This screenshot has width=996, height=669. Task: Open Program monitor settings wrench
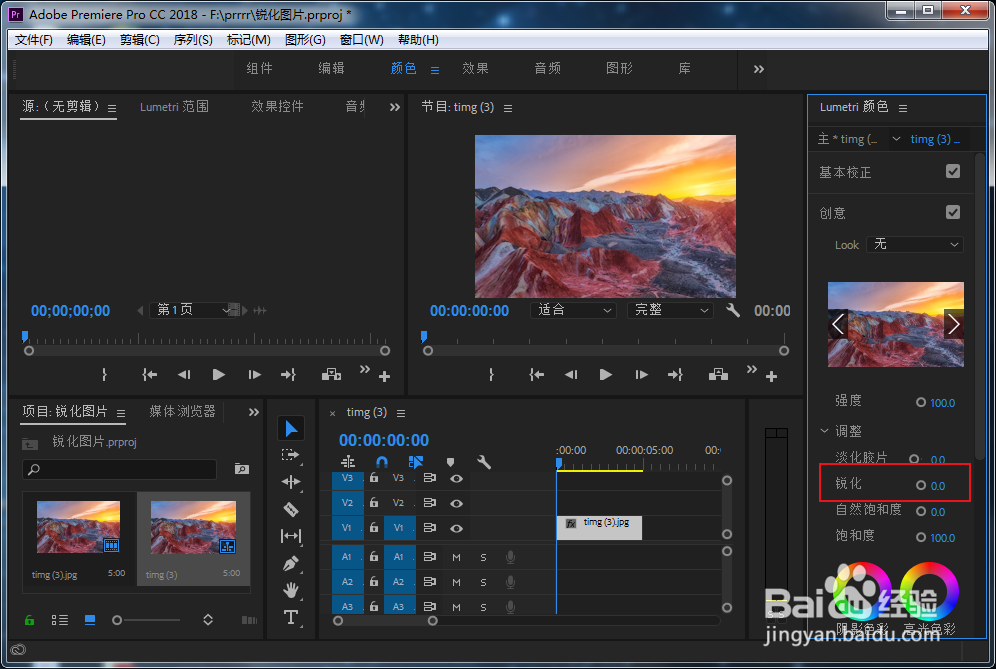click(733, 310)
